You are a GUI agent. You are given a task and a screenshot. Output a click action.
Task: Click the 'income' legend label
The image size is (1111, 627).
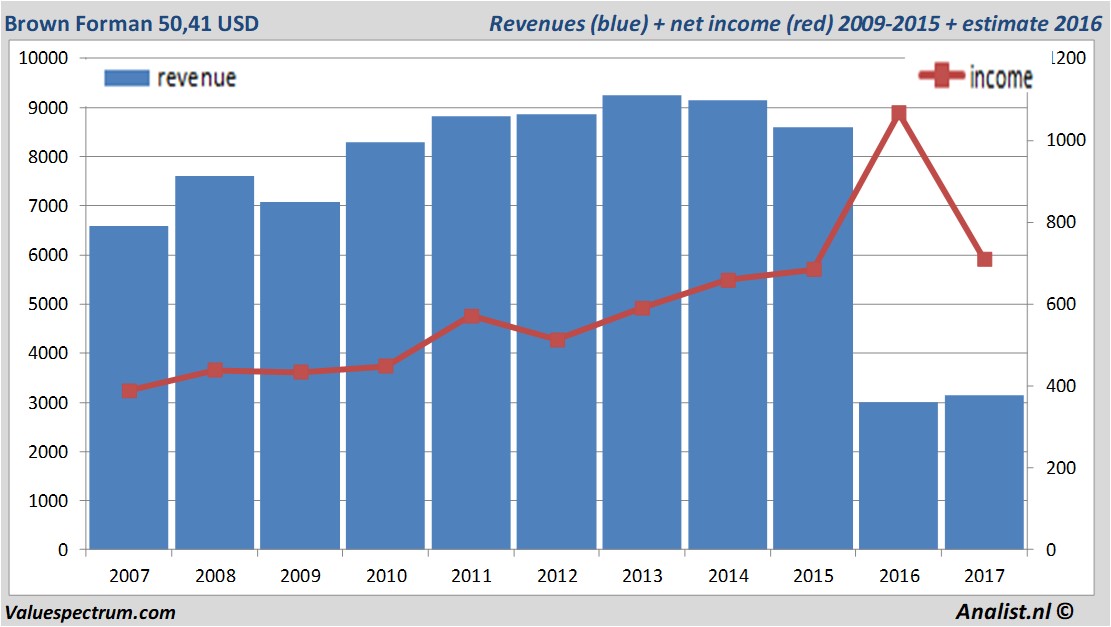tap(1000, 77)
